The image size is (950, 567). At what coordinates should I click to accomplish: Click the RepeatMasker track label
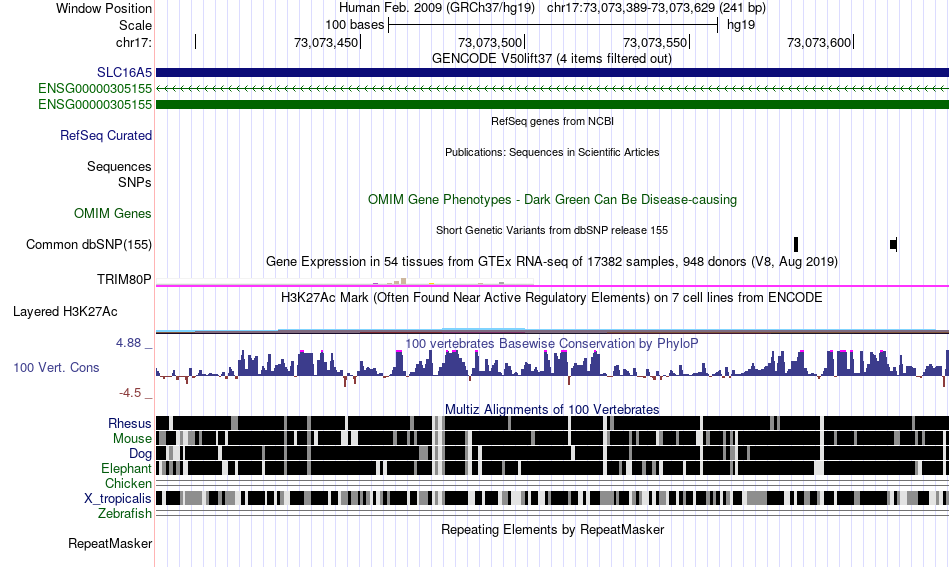(110, 543)
